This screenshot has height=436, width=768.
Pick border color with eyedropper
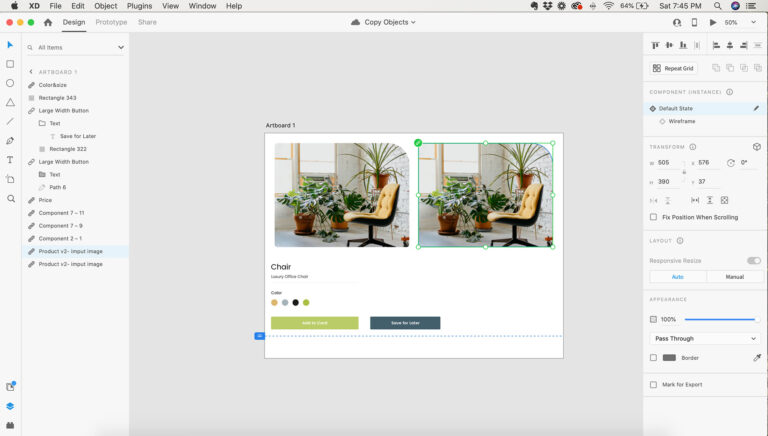[757, 358]
